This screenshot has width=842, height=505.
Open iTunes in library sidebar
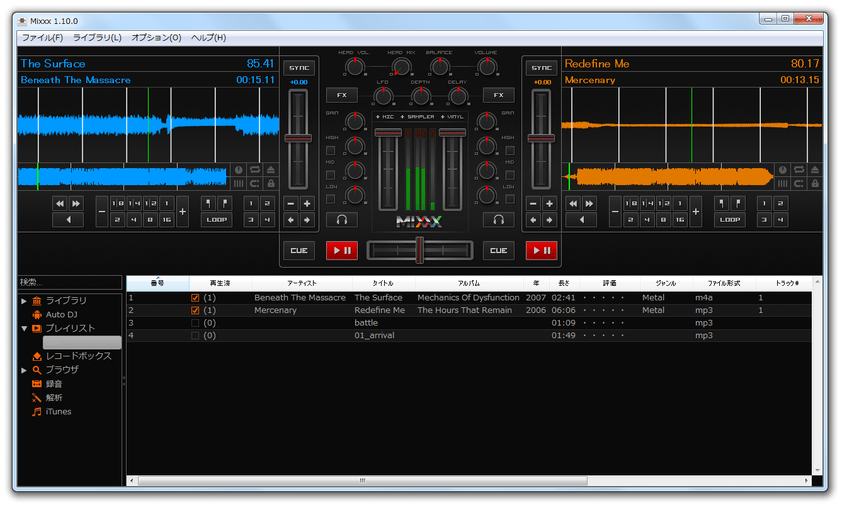tap(58, 412)
